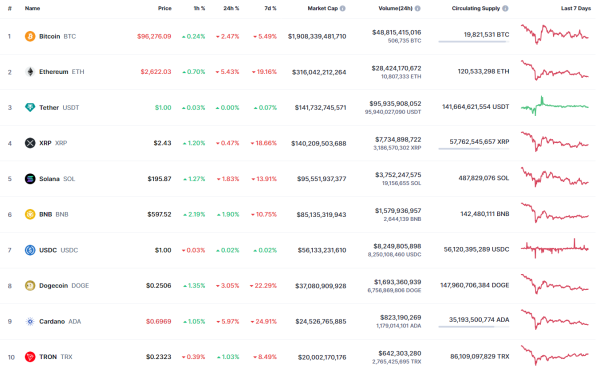The image size is (600, 371).
Task: Open the Ethereum ETH name link
Action: pos(62,72)
